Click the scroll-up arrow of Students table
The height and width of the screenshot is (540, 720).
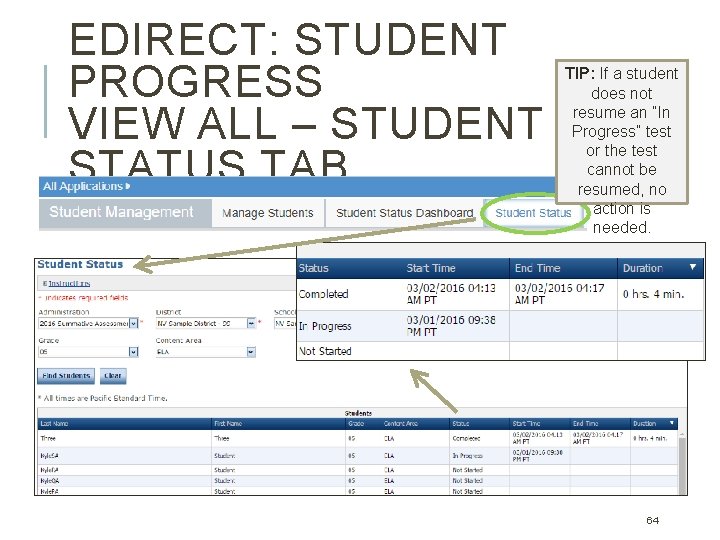tap(682, 434)
